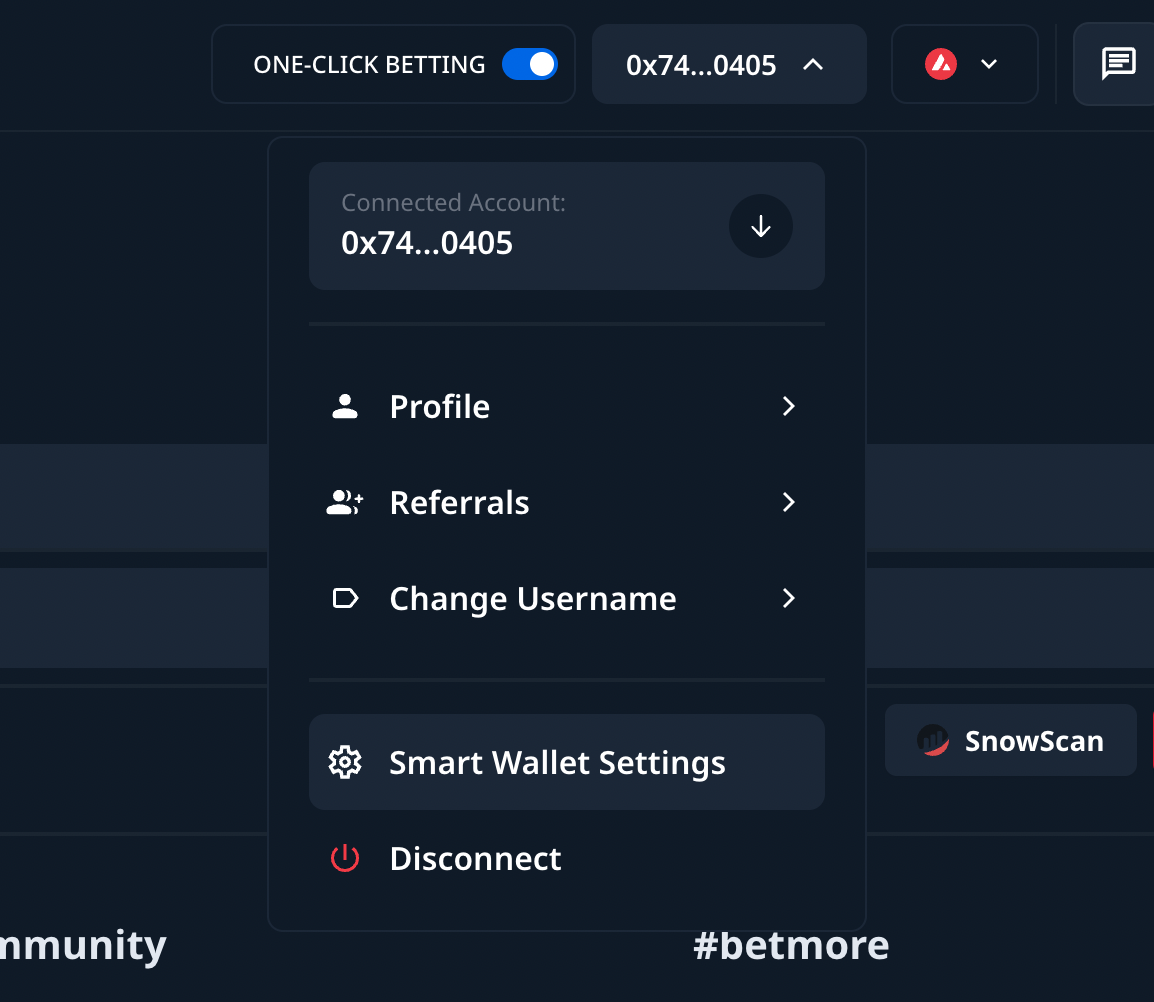Open the network selector dropdown chevron
This screenshot has height=1002, width=1154.
tap(989, 65)
